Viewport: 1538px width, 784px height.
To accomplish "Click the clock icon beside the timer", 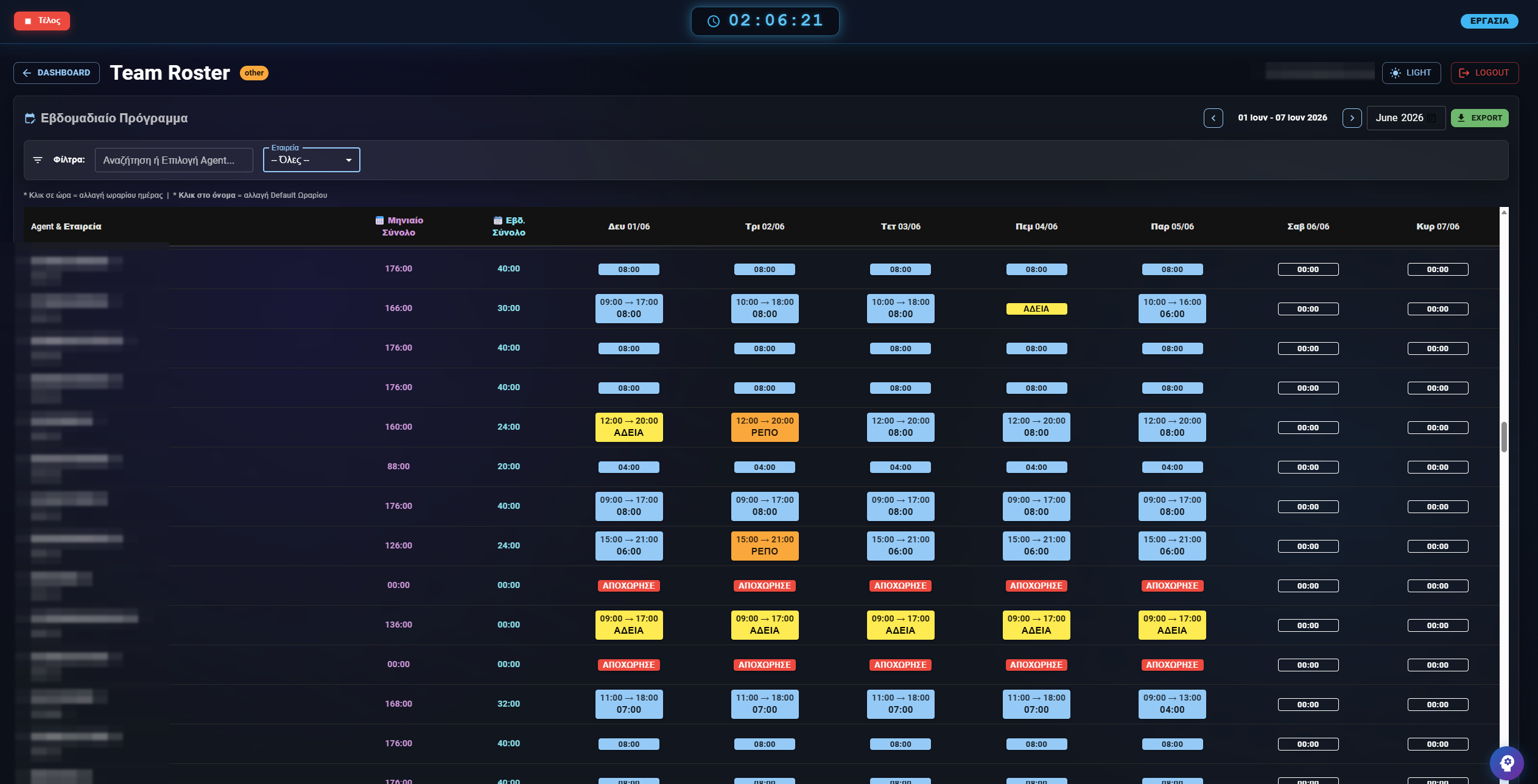I will point(713,21).
